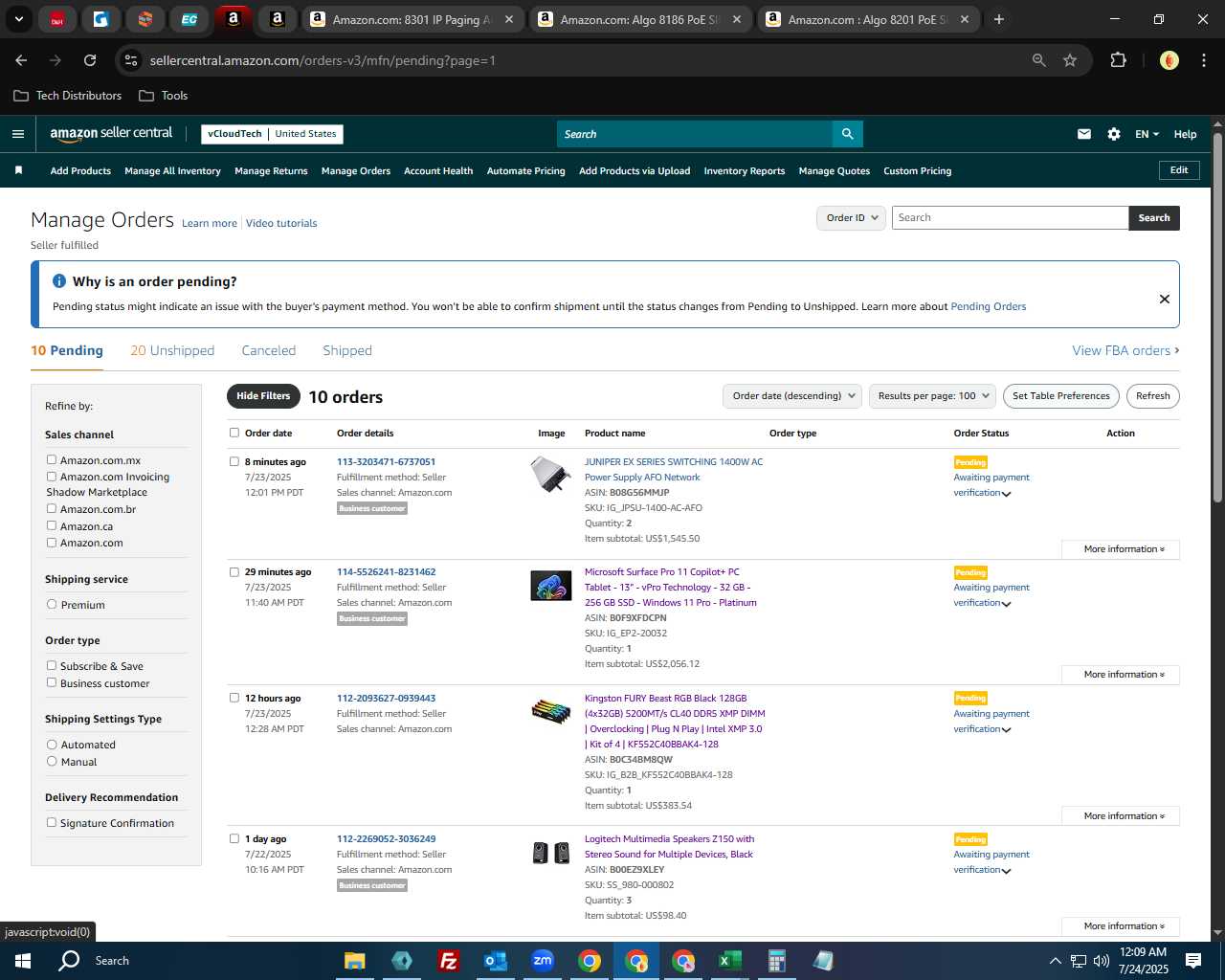Viewport: 1225px width, 980px height.
Task: Open the Order date (descending) sort dropdown
Action: pyautogui.click(x=792, y=396)
